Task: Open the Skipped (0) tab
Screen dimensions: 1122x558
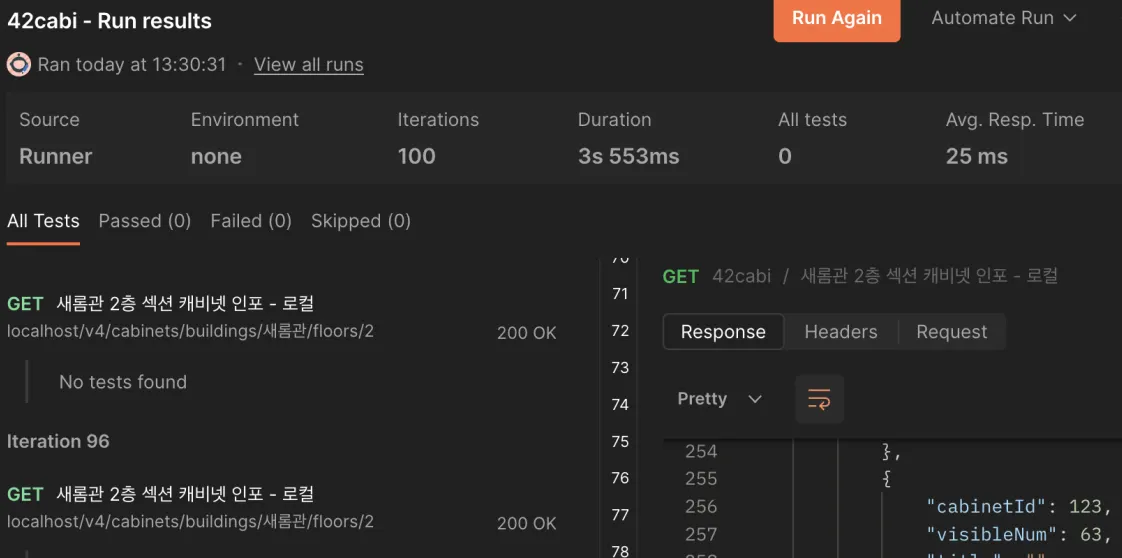Action: [360, 221]
